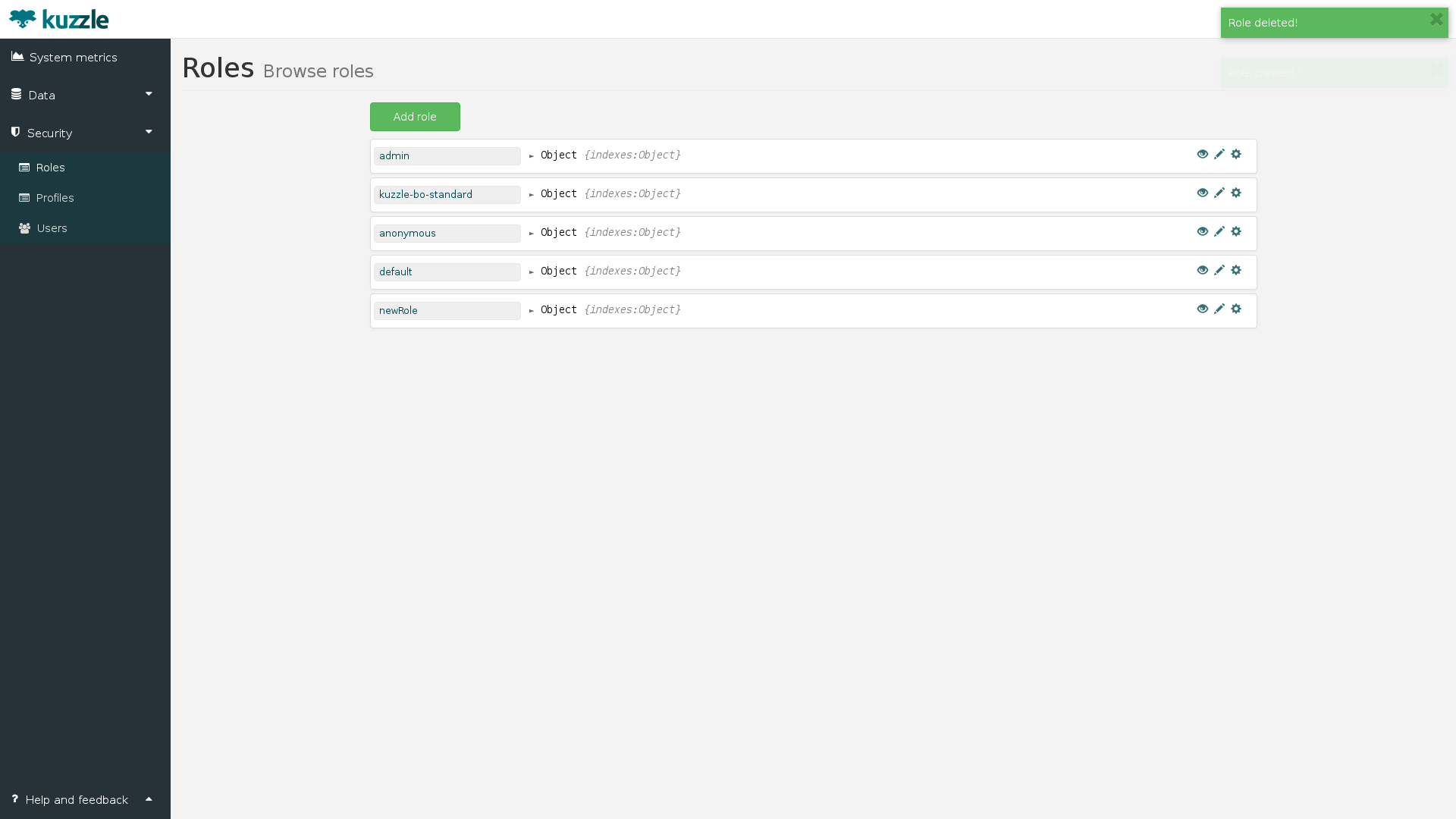Open the Data menu
Screen dimensions: 1456x819
(85, 96)
